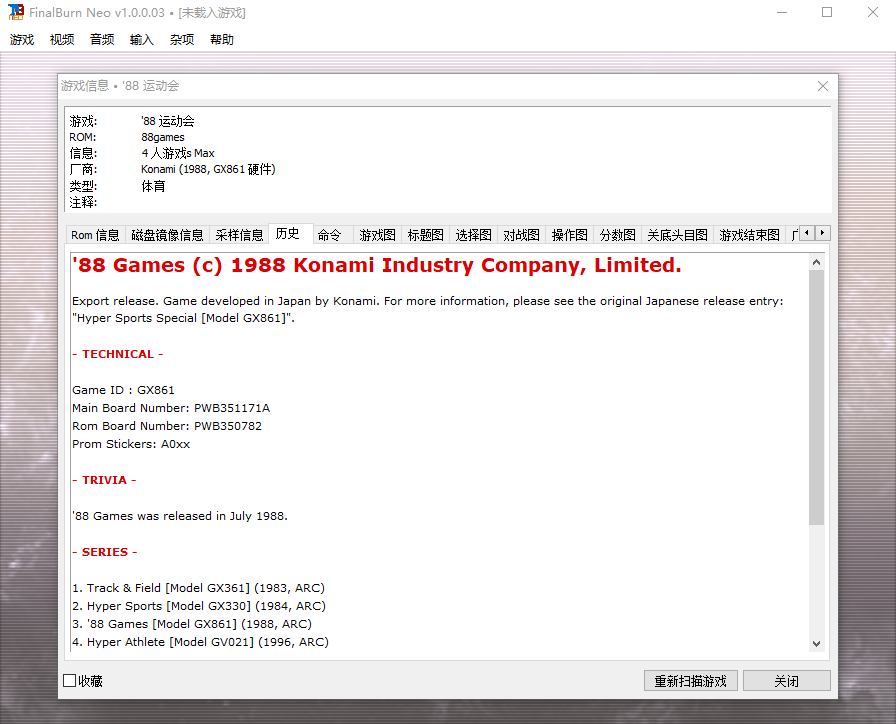Enable the 收藏 favorite checkbox

click(x=70, y=681)
